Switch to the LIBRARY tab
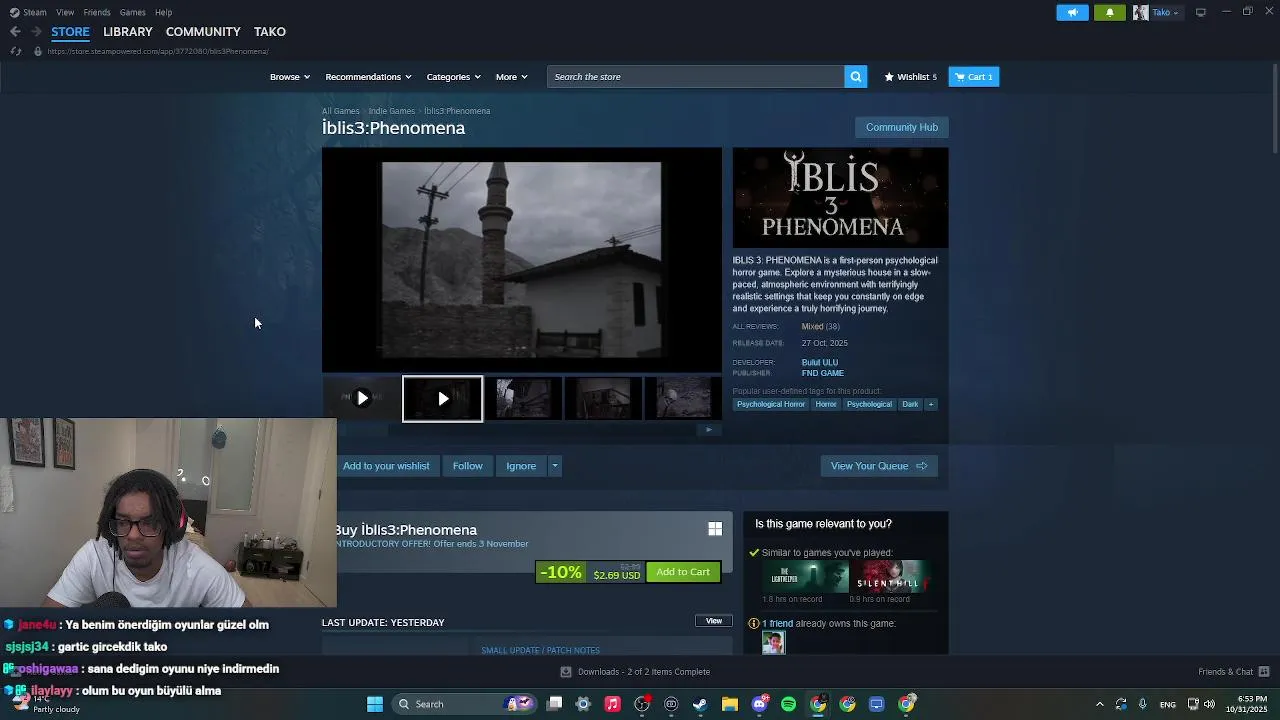 [x=128, y=32]
